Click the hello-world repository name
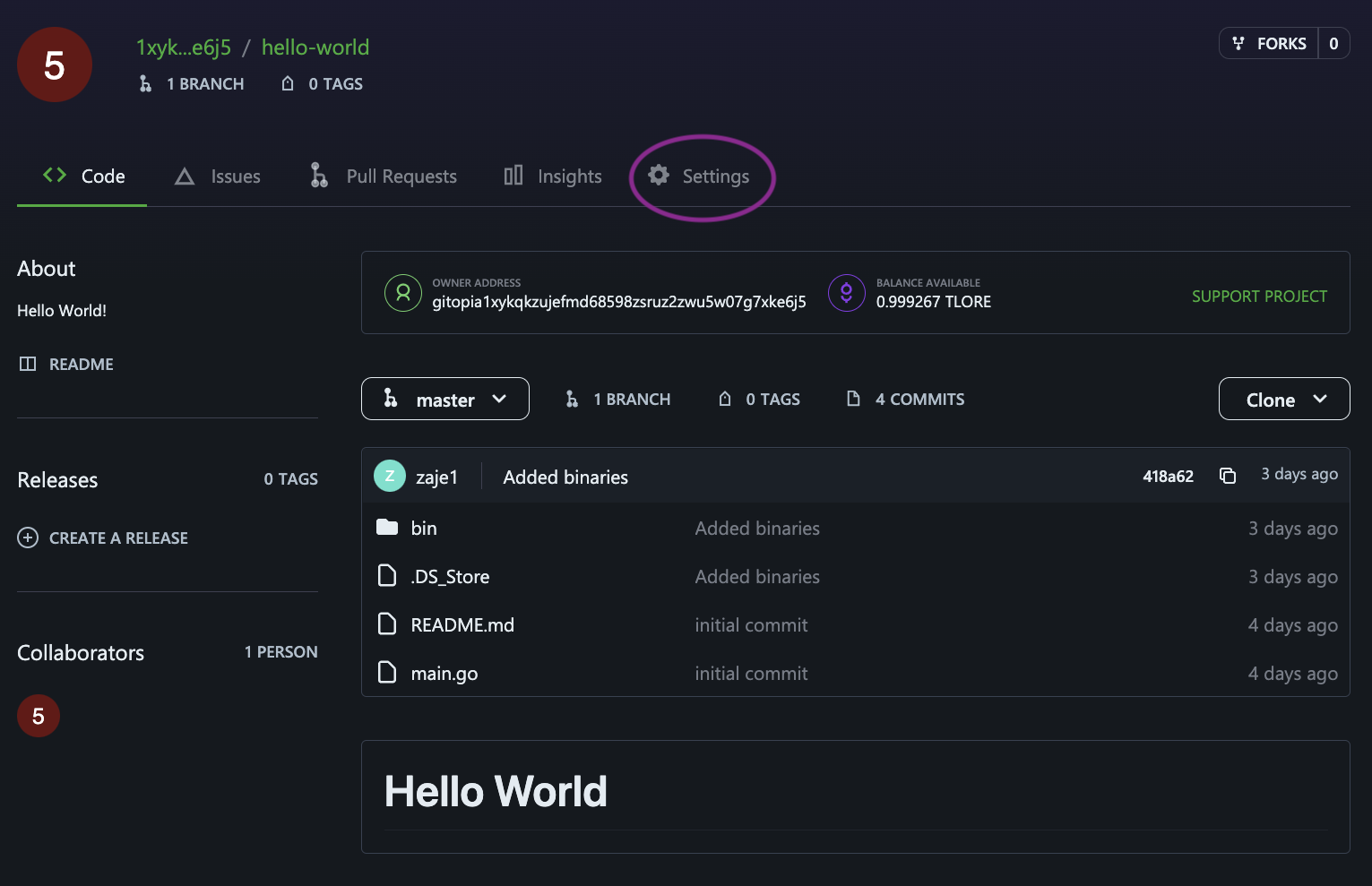 [315, 47]
